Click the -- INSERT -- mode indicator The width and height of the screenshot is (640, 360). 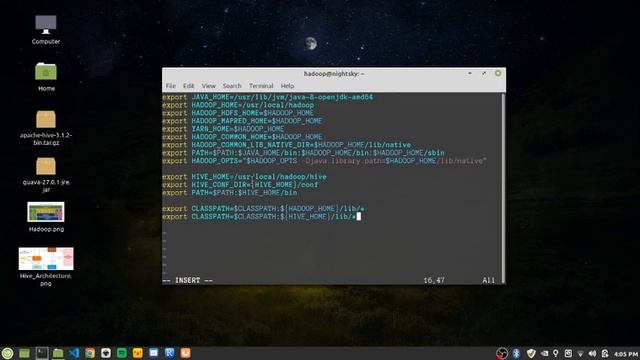tap(188, 280)
